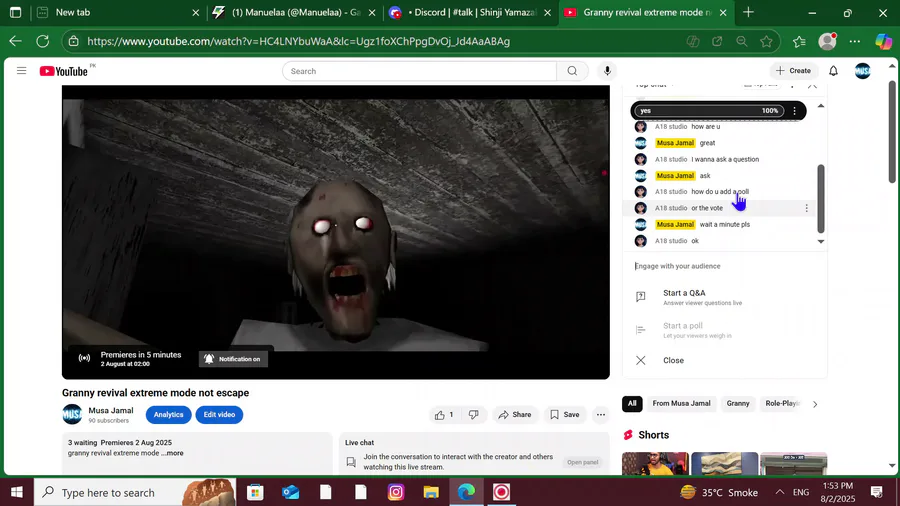Click chat message 'wait a minute pls'
The width and height of the screenshot is (900, 506).
coord(724,224)
